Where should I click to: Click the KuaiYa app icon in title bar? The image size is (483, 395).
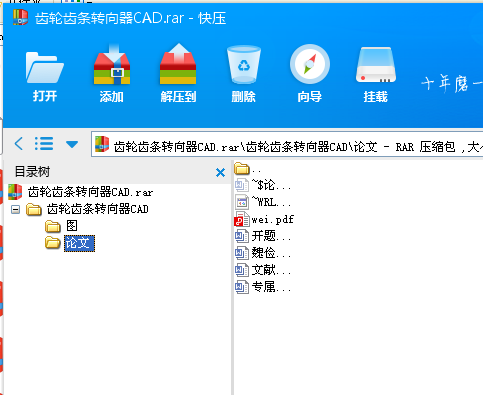(x=20, y=17)
